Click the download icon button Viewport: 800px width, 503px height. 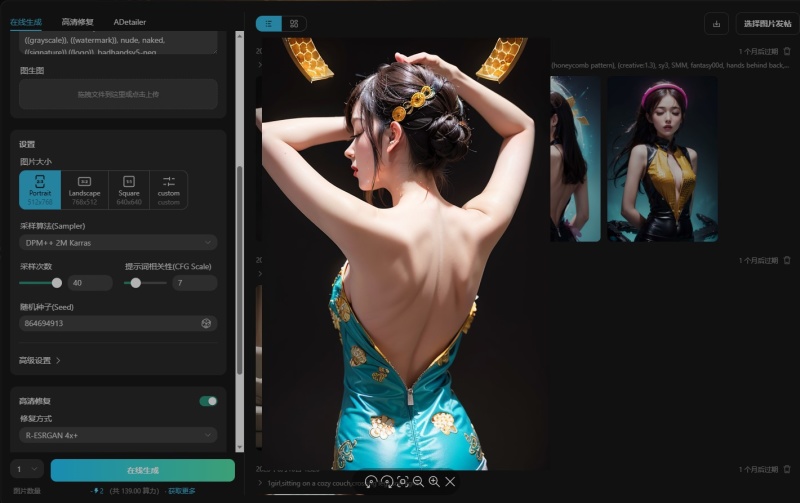(x=716, y=24)
